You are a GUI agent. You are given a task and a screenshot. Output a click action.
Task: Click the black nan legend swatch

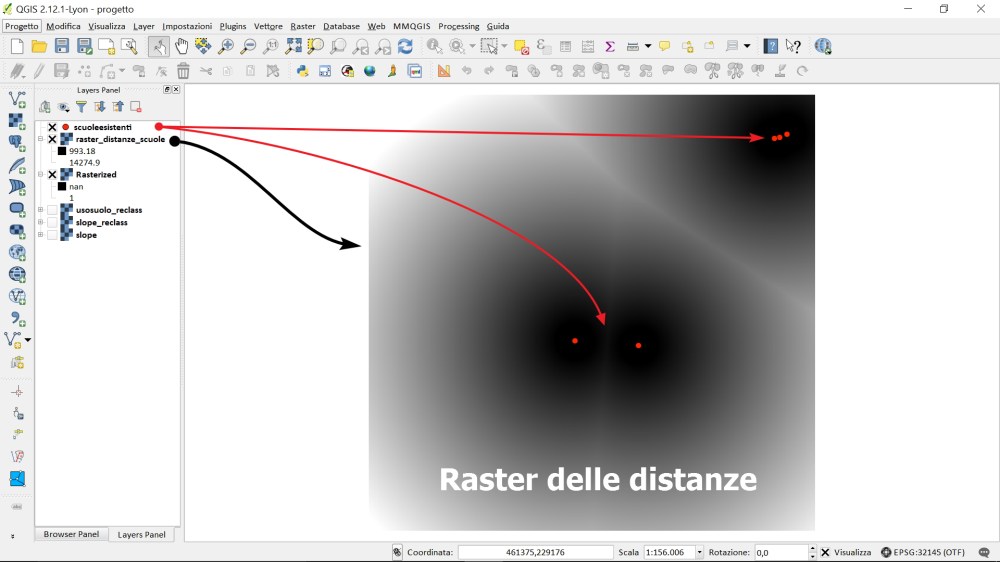[x=62, y=186]
